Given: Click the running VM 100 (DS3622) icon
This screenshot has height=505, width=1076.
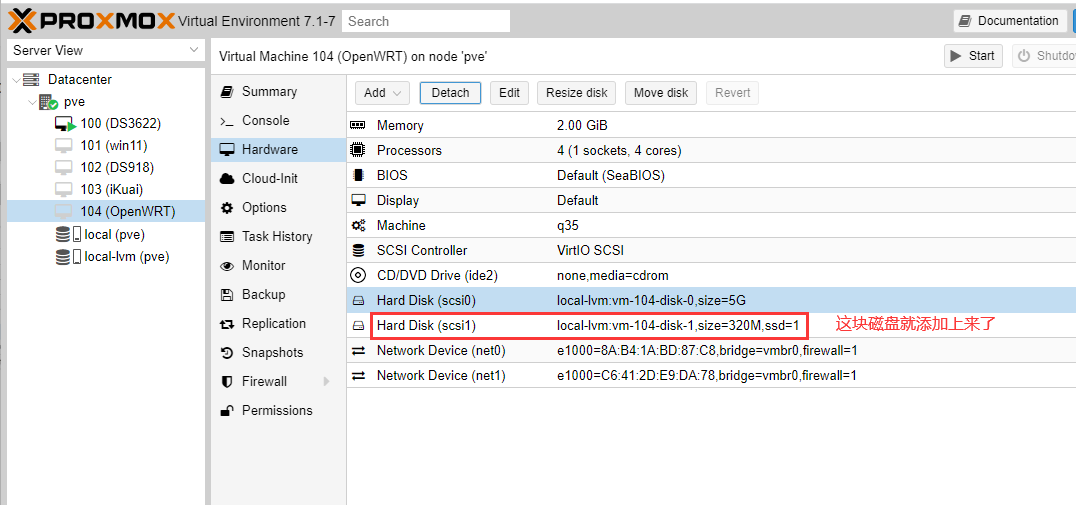Looking at the screenshot, I should pos(65,124).
